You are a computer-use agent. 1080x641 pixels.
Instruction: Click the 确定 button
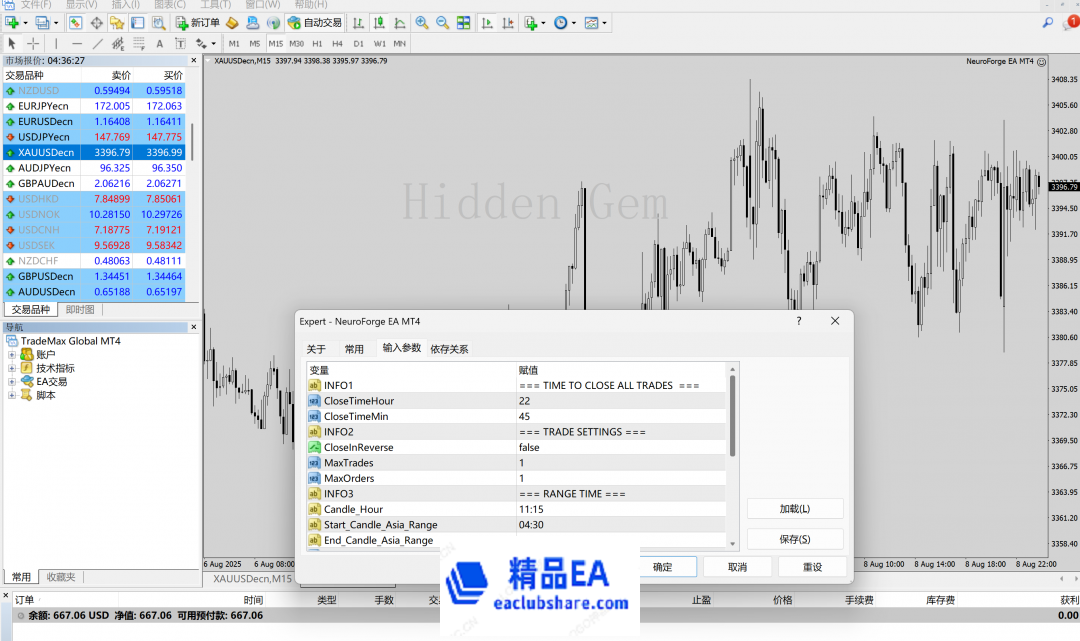(662, 567)
